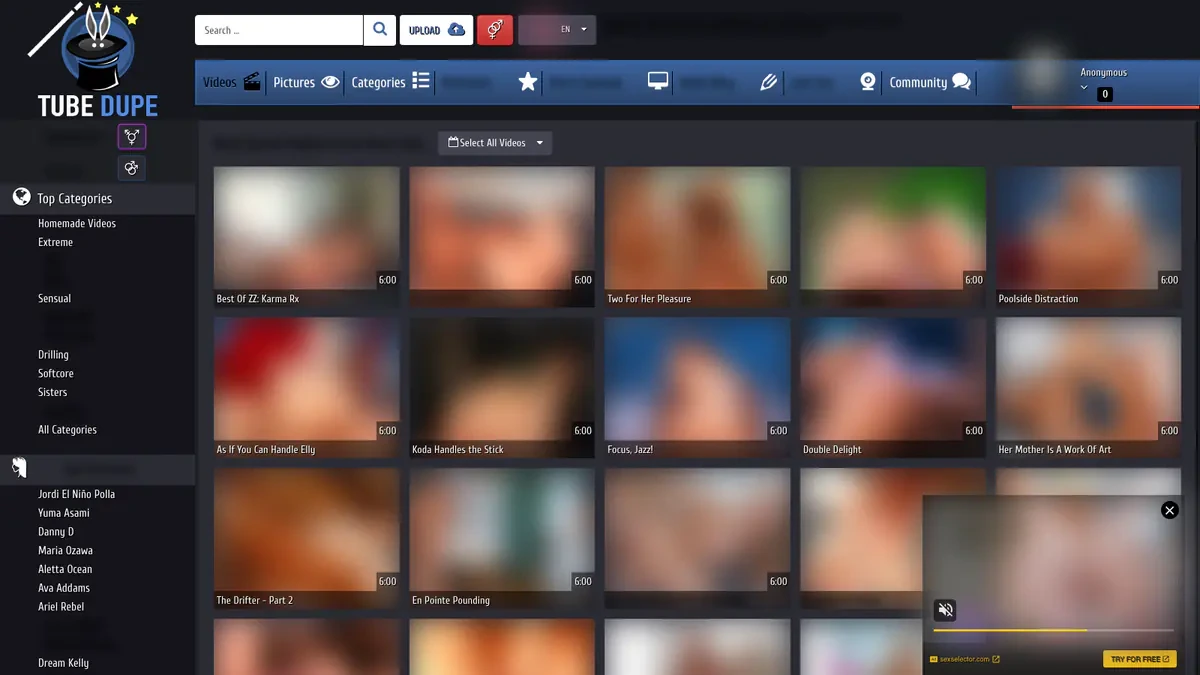Unmute the popup video ad
This screenshot has height=675, width=1200.
point(945,610)
